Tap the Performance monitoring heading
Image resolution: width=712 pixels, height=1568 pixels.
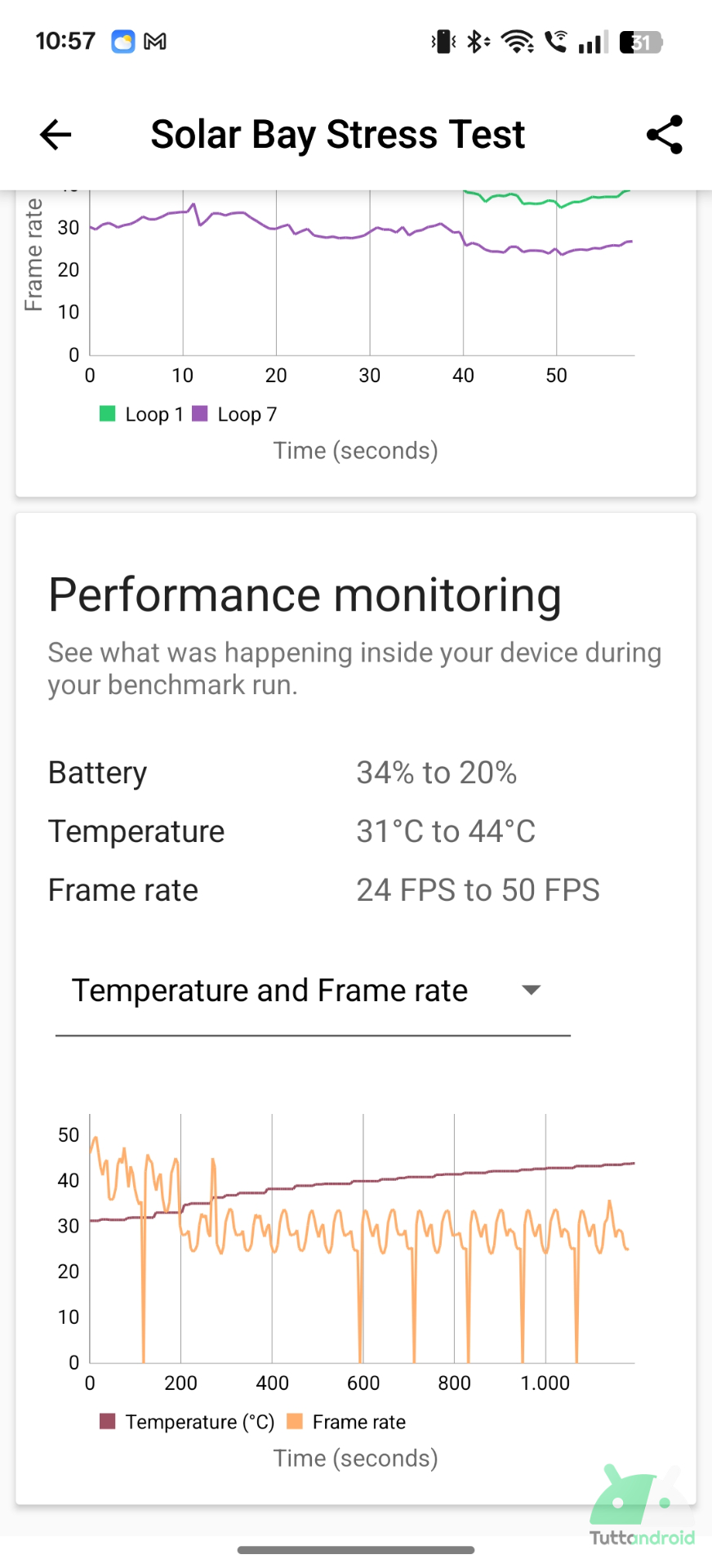305,595
